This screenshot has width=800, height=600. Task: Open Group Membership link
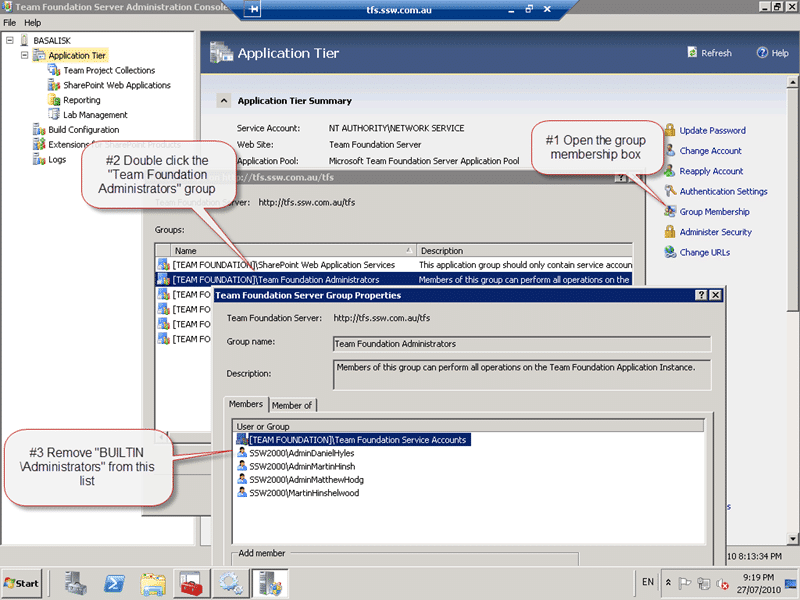[x=714, y=212]
